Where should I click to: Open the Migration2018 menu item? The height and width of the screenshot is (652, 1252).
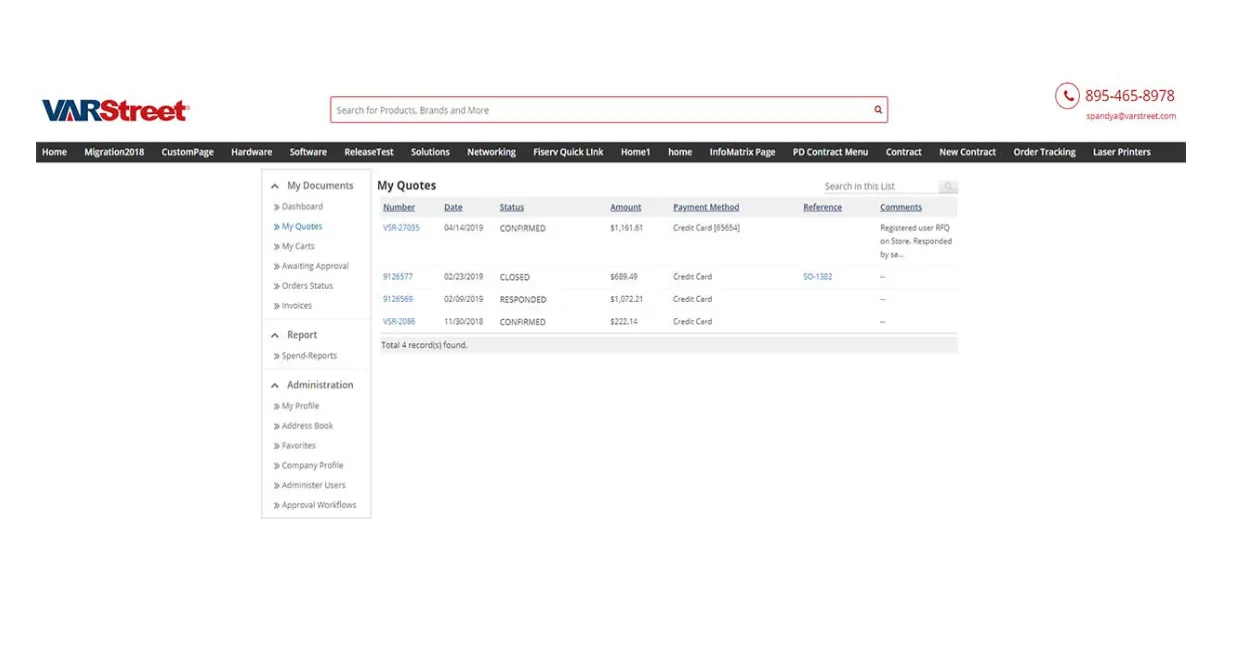[114, 152]
